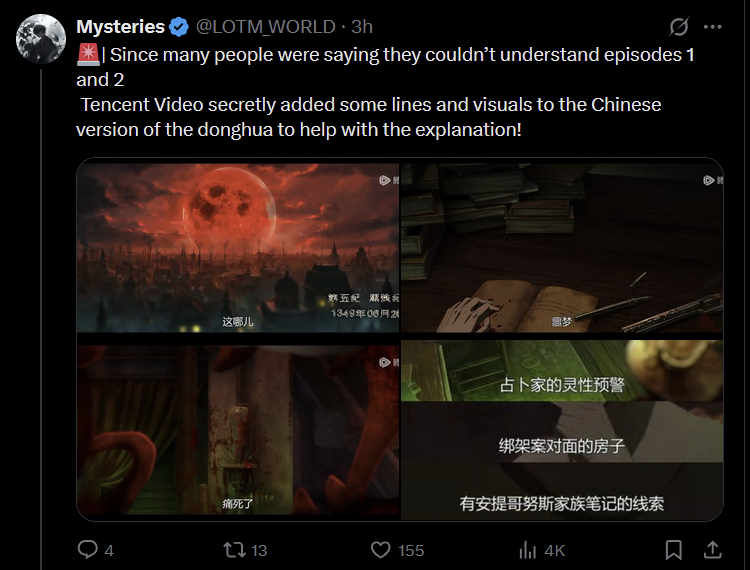Open the @LOTM_WORLD handle link
This screenshot has height=570, width=750.
265,27
